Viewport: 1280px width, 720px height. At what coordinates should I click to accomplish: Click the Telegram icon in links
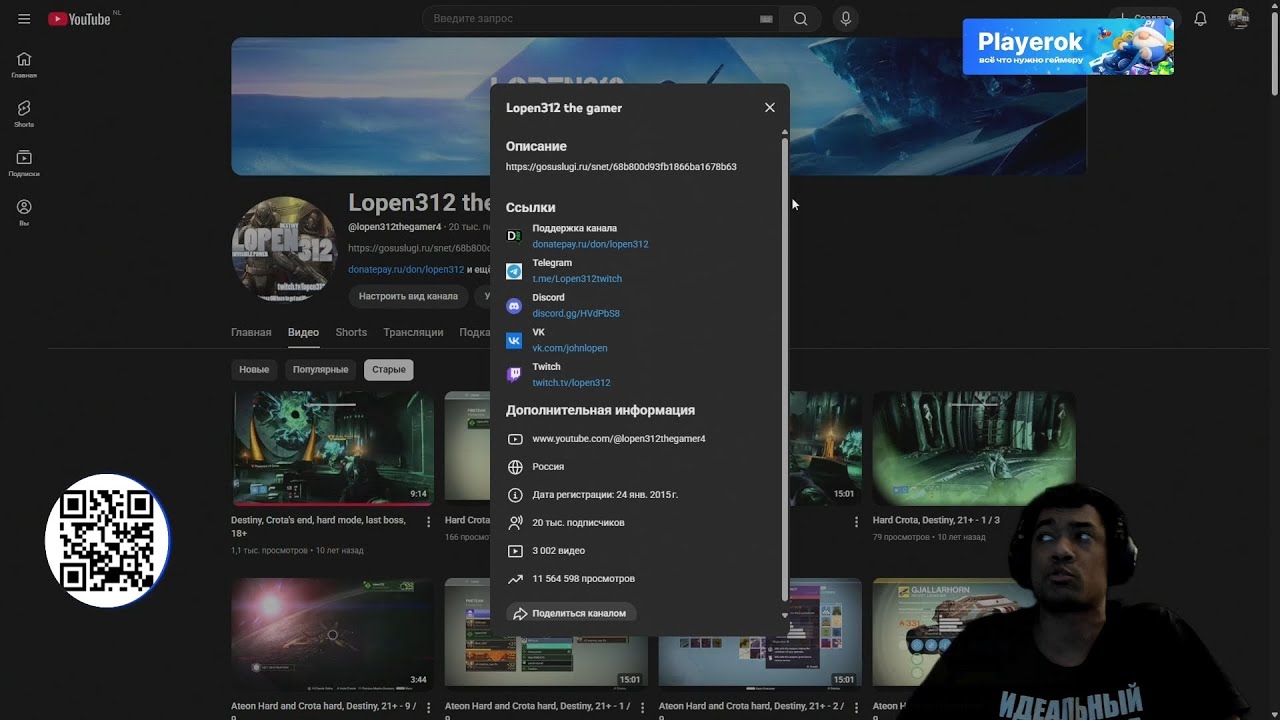tap(514, 271)
